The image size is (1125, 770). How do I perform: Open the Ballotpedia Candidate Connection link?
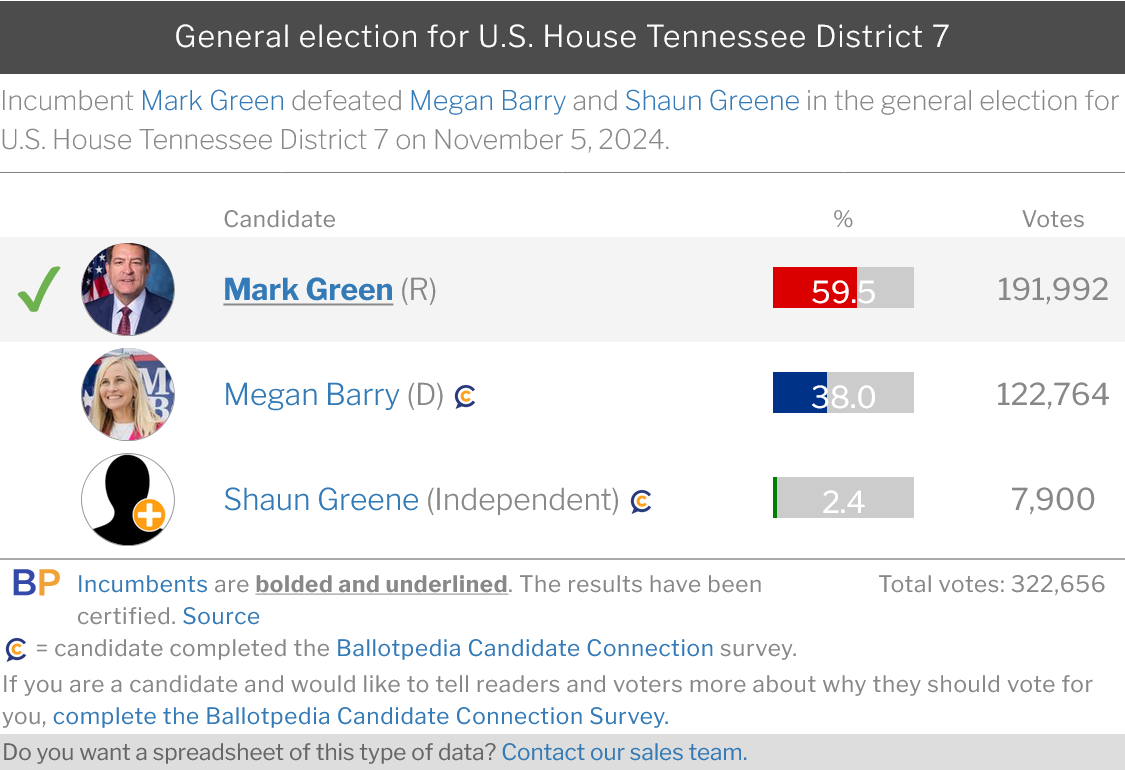point(525,648)
